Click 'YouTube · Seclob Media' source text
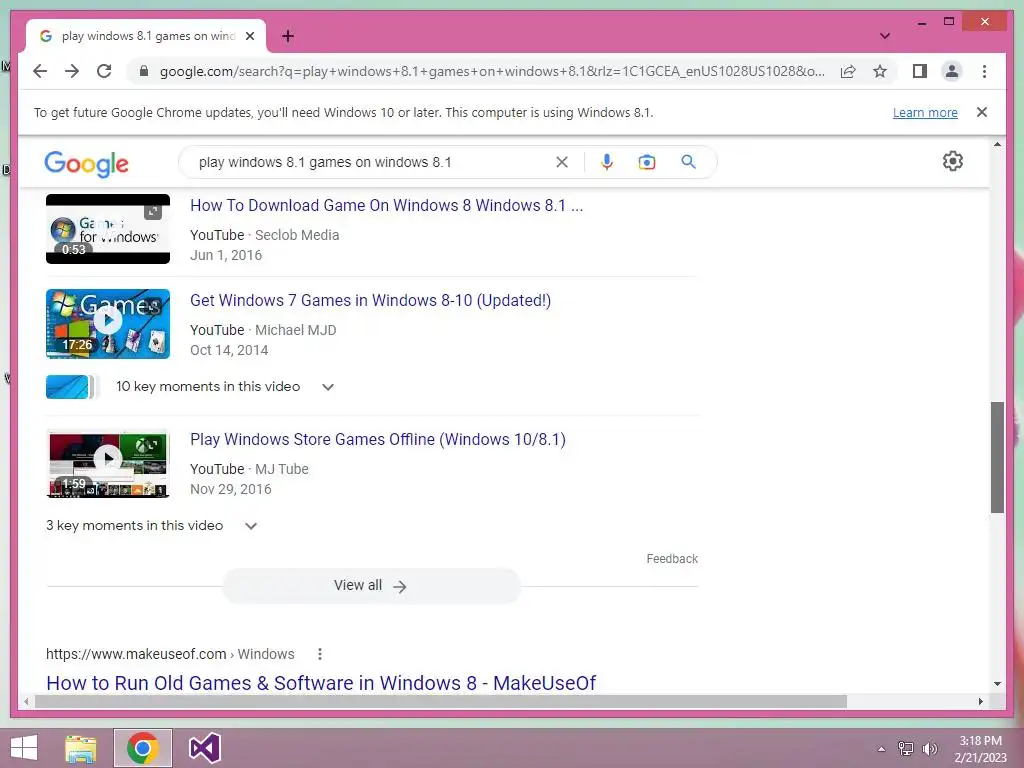This screenshot has height=768, width=1024. point(264,235)
